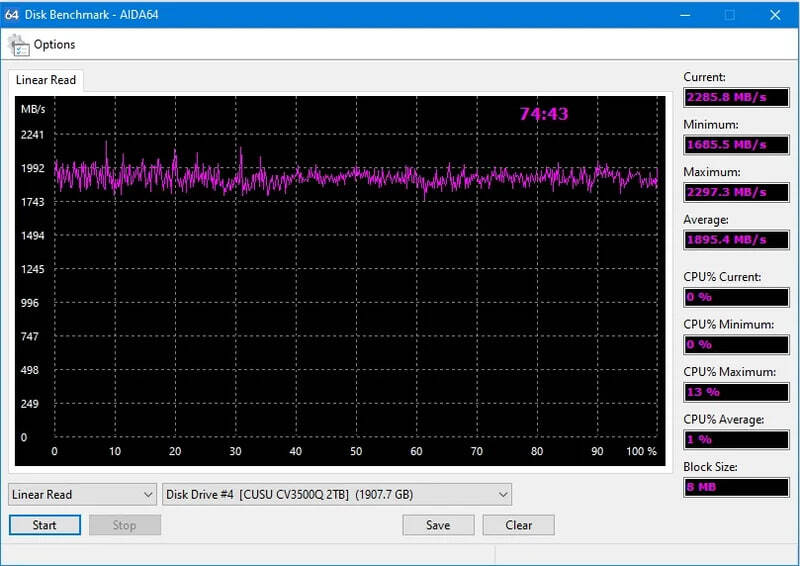Select the Average 1895.4 MB/s readout

coord(737,240)
